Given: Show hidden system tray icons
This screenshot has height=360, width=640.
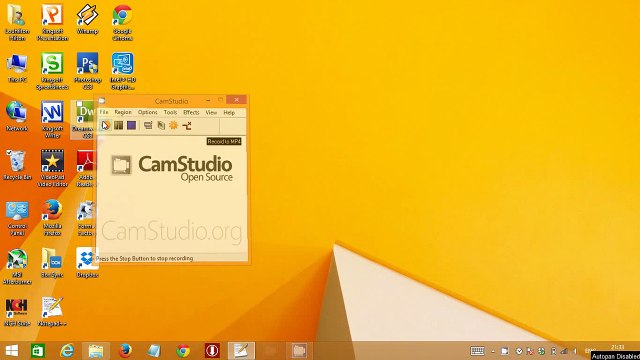Looking at the screenshot, I should [x=493, y=351].
